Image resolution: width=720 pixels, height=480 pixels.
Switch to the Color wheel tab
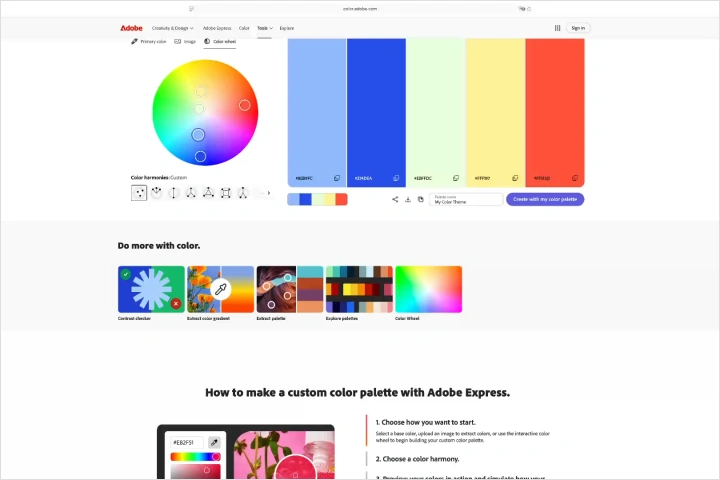click(220, 41)
